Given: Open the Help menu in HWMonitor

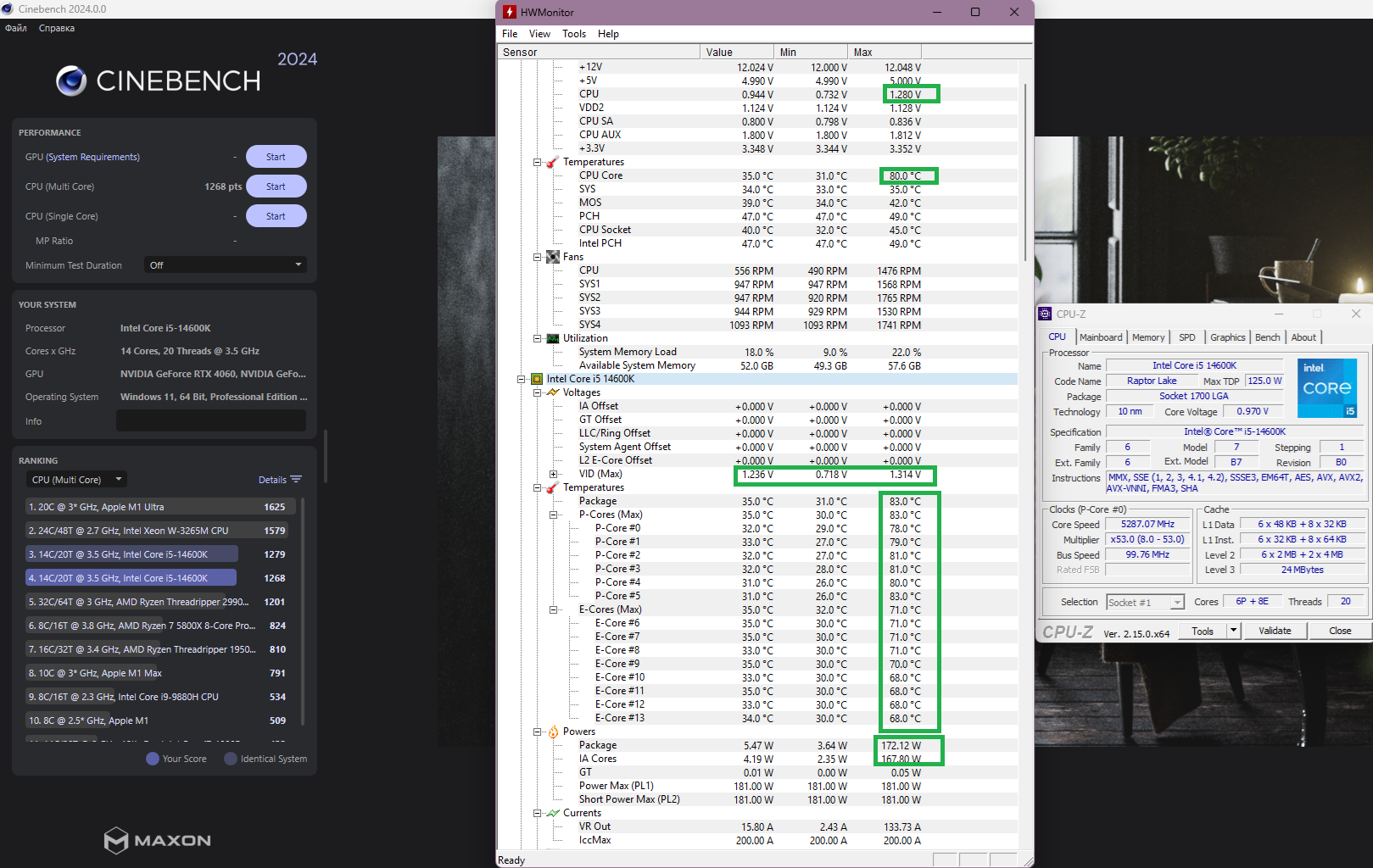Looking at the screenshot, I should point(608,34).
